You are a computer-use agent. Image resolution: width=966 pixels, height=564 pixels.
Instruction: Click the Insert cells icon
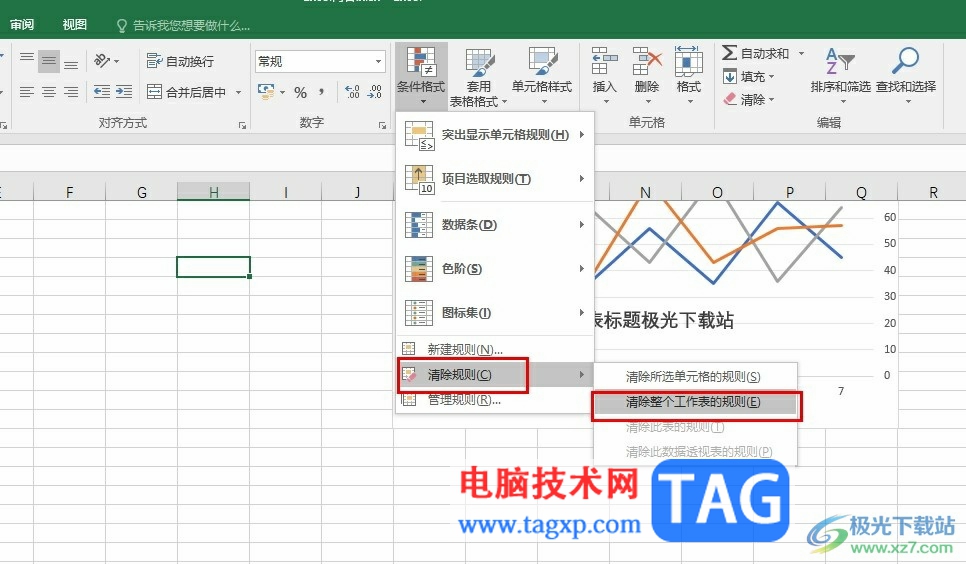point(604,61)
